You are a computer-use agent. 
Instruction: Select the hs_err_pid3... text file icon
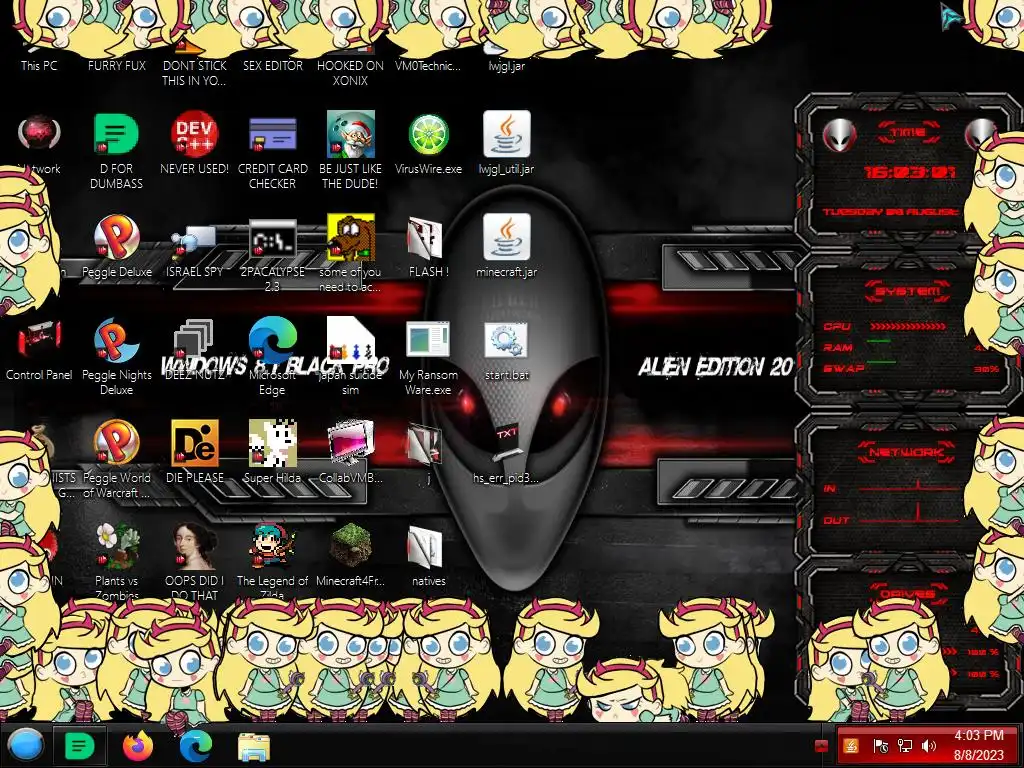tap(507, 444)
